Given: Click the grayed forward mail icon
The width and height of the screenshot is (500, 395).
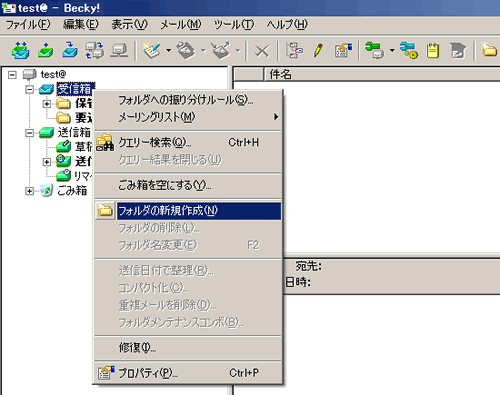Looking at the screenshot, I should tap(221, 51).
